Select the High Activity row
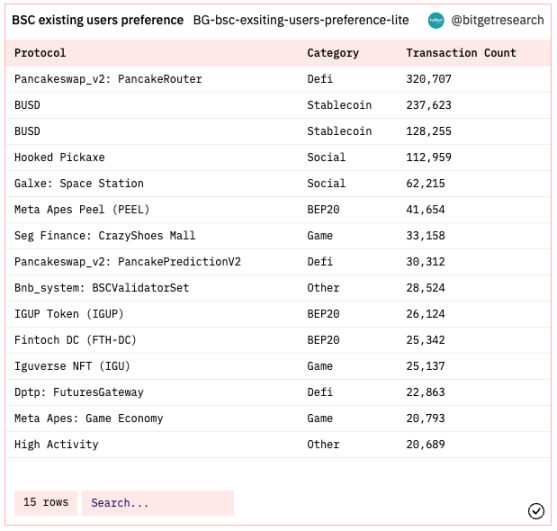This screenshot has height=531, width=557. [278, 445]
